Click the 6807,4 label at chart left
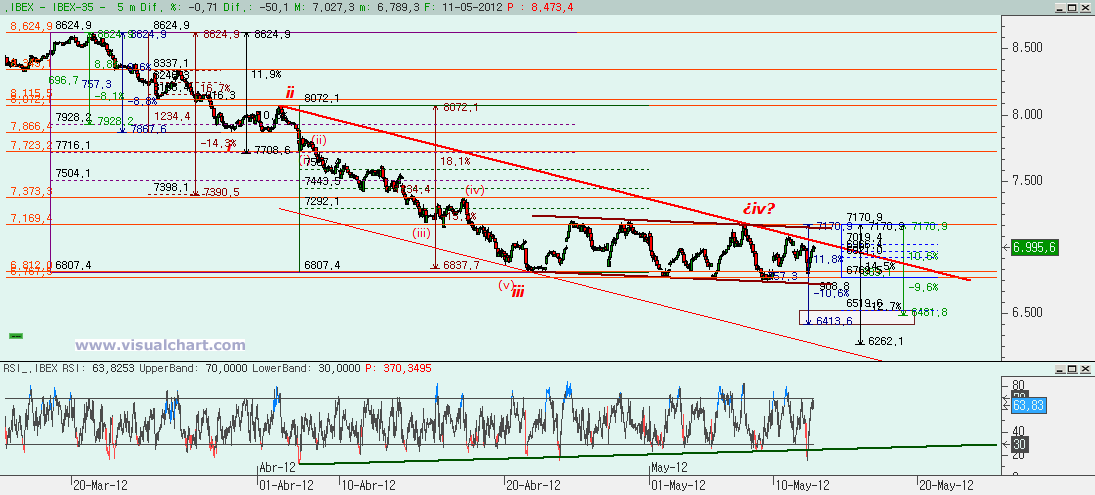Viewport: 1095px width, 495px height. [x=73, y=265]
